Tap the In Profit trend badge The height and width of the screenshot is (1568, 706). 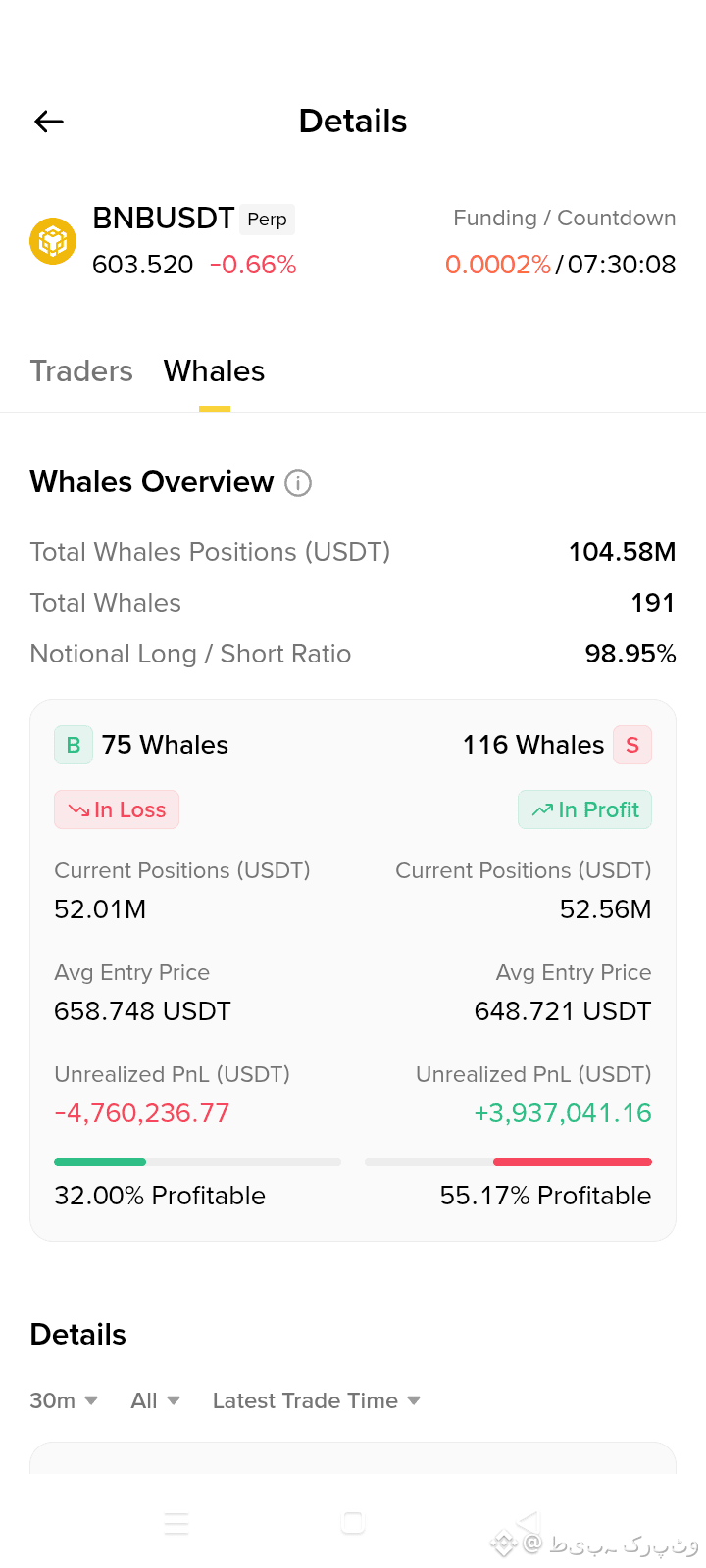pos(584,809)
